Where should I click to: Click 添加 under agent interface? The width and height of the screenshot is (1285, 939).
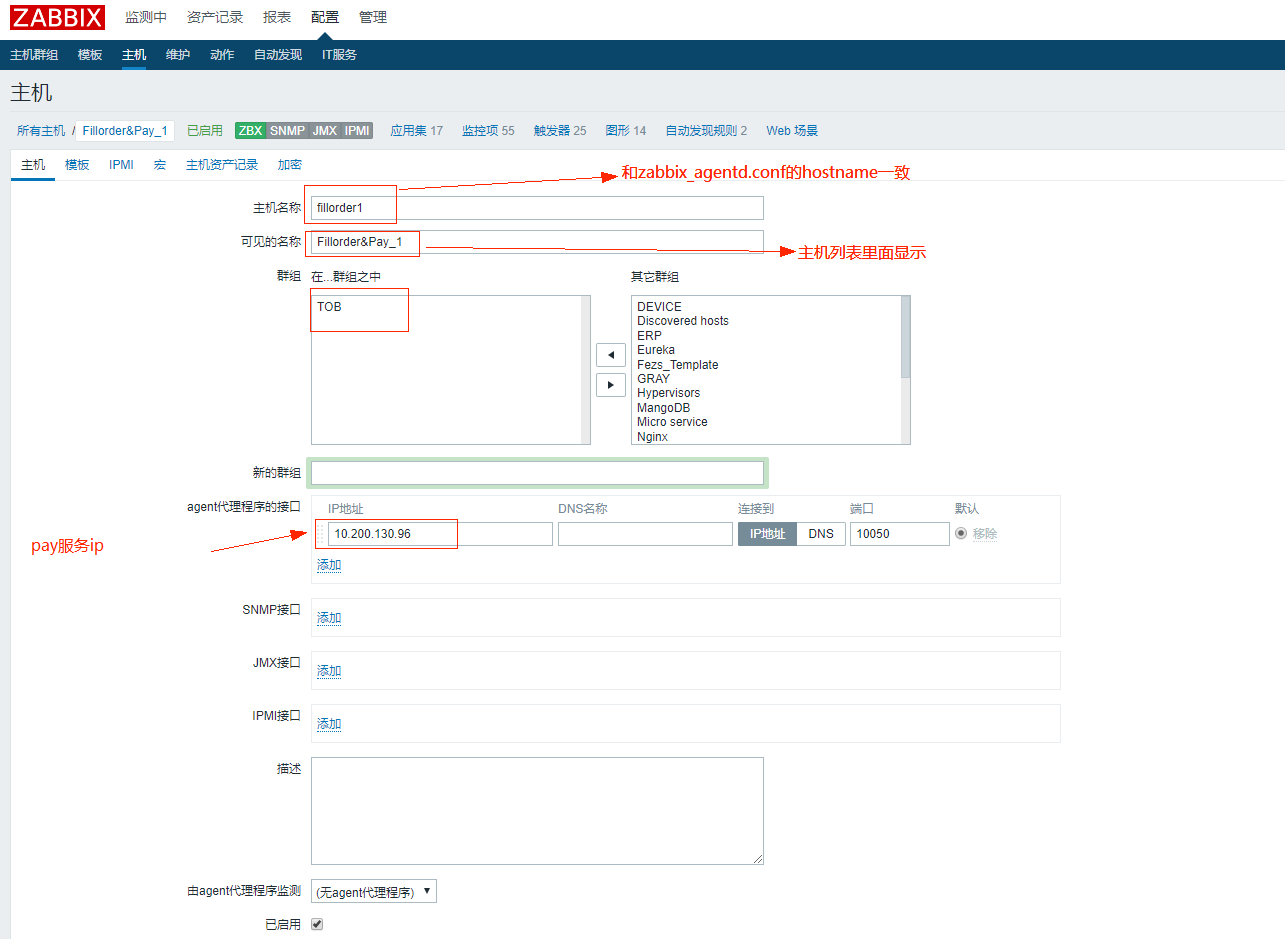(329, 565)
